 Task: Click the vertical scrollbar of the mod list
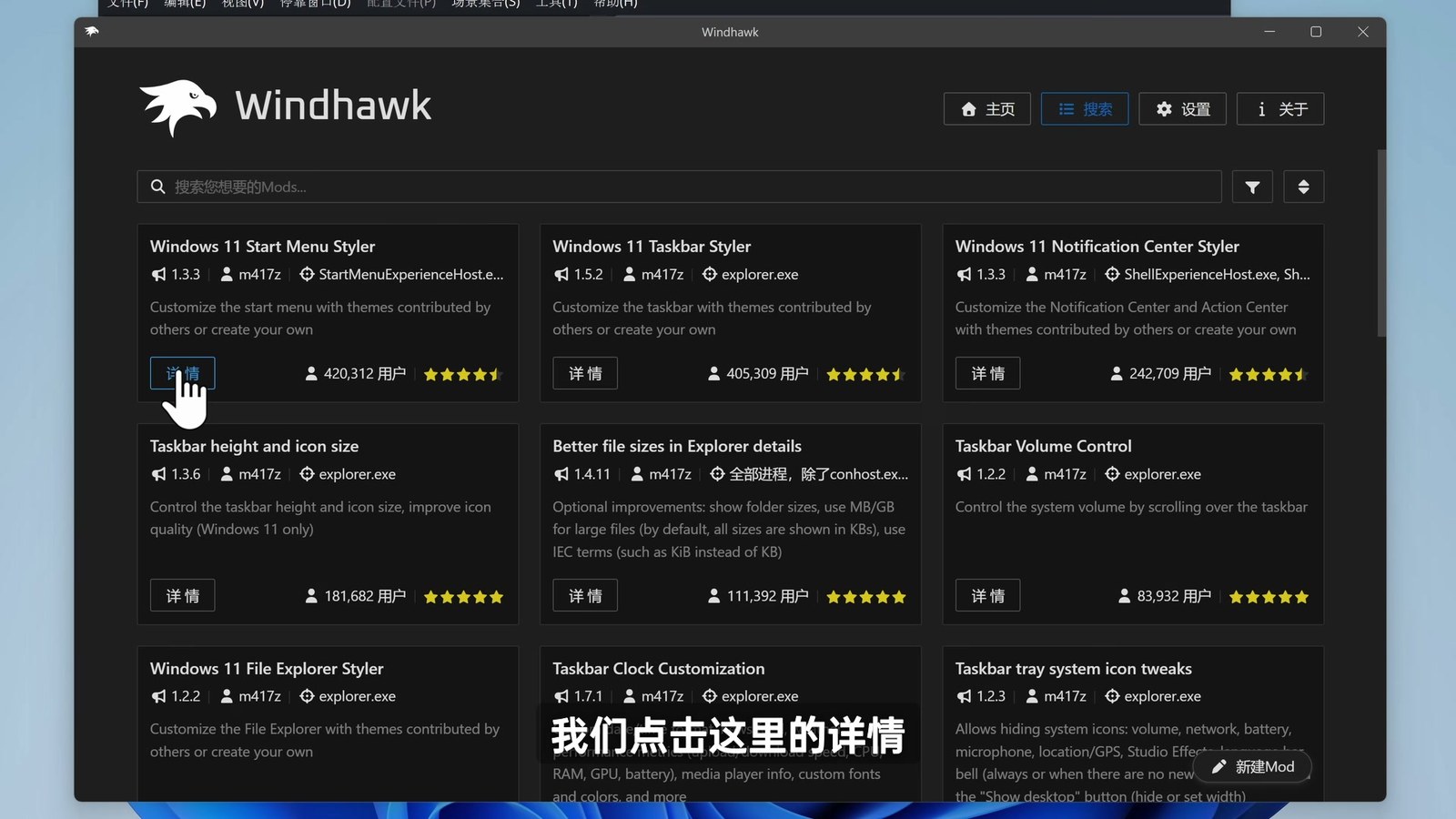coord(1381,244)
